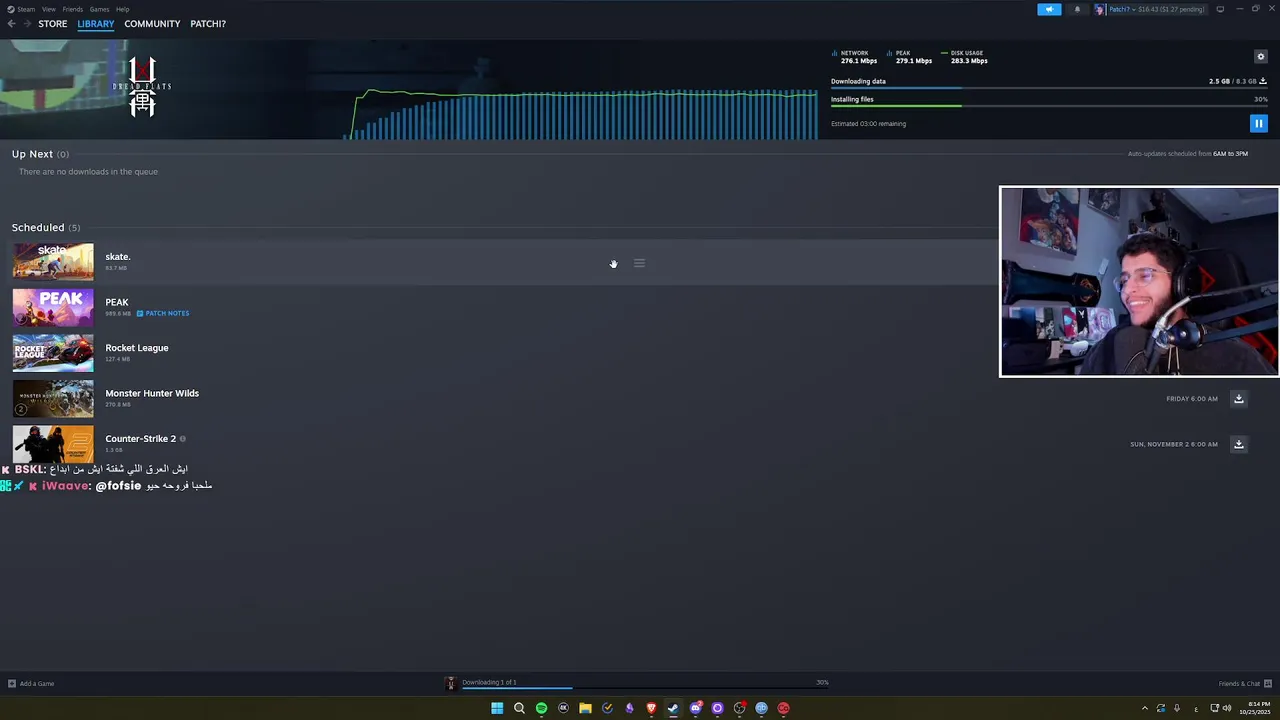Image resolution: width=1280 pixels, height=720 pixels.
Task: Show hidden system tray icons
Action: pyautogui.click(x=1145, y=708)
